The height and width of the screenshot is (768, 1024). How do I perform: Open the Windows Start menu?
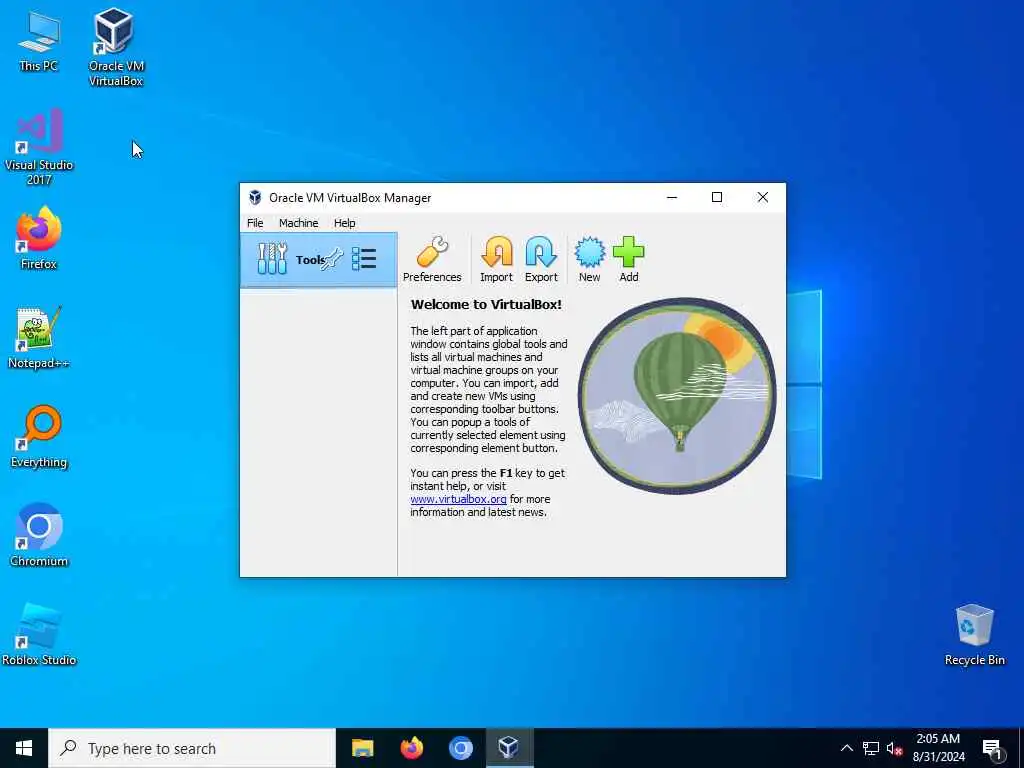24,748
